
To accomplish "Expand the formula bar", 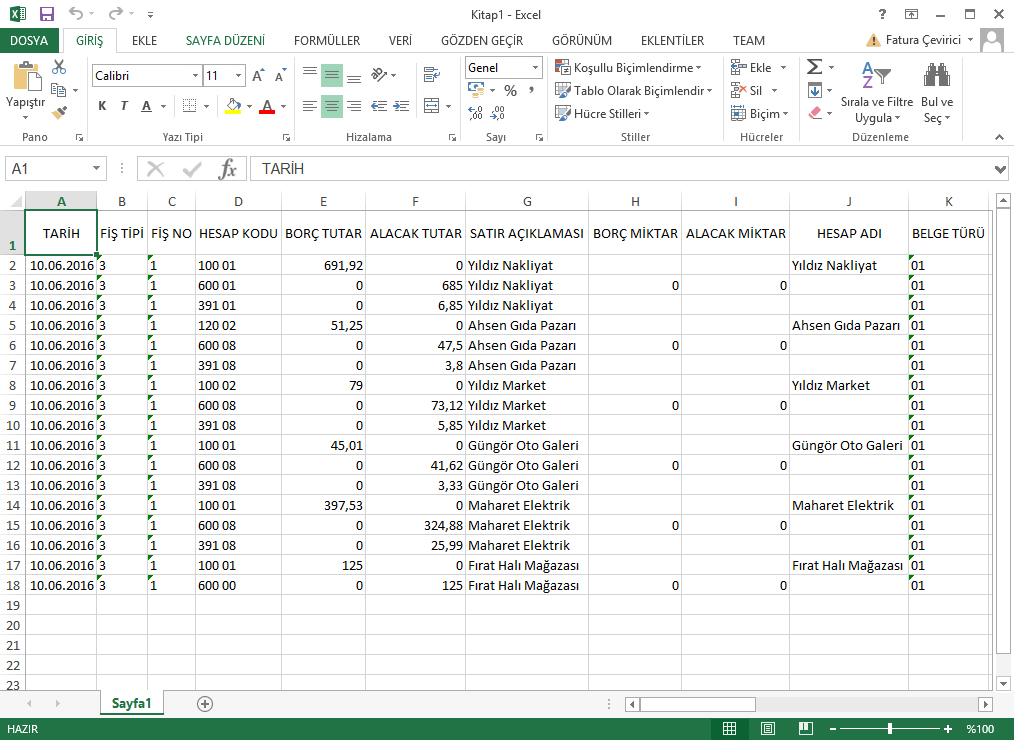I will point(1000,169).
